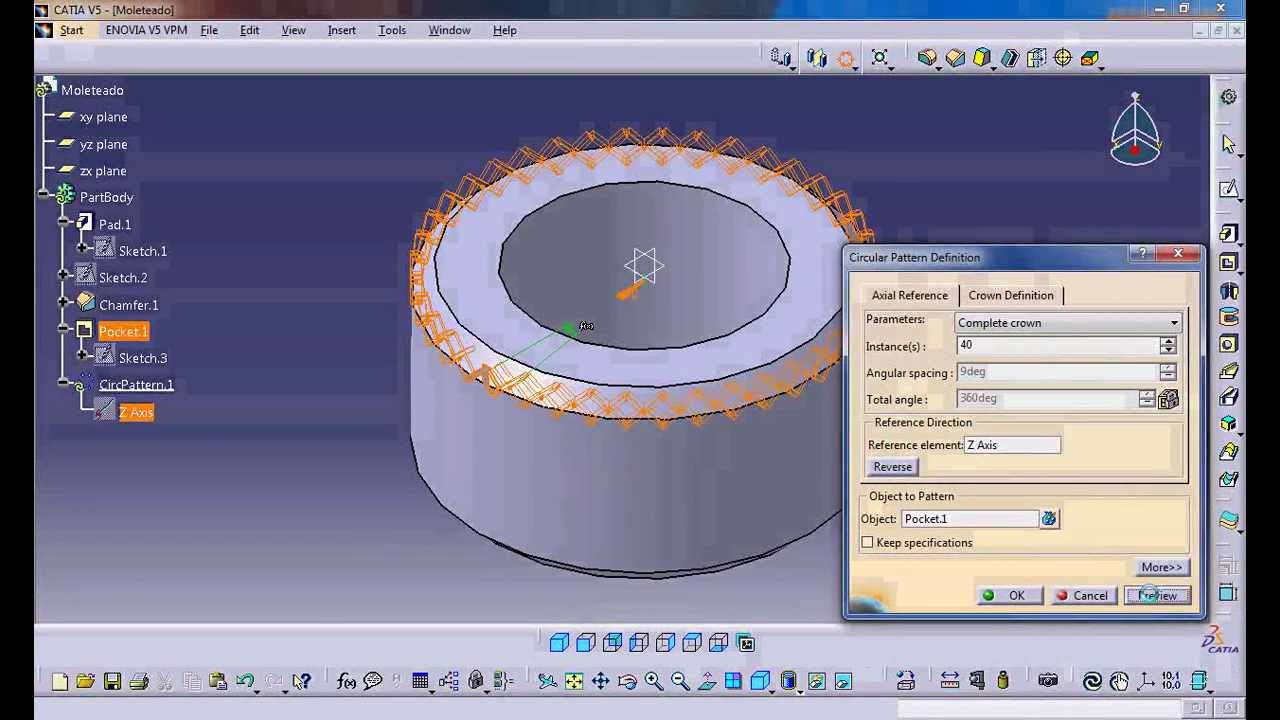Click the compass in the 3D view
This screenshot has width=1280, height=720.
tap(1135, 130)
